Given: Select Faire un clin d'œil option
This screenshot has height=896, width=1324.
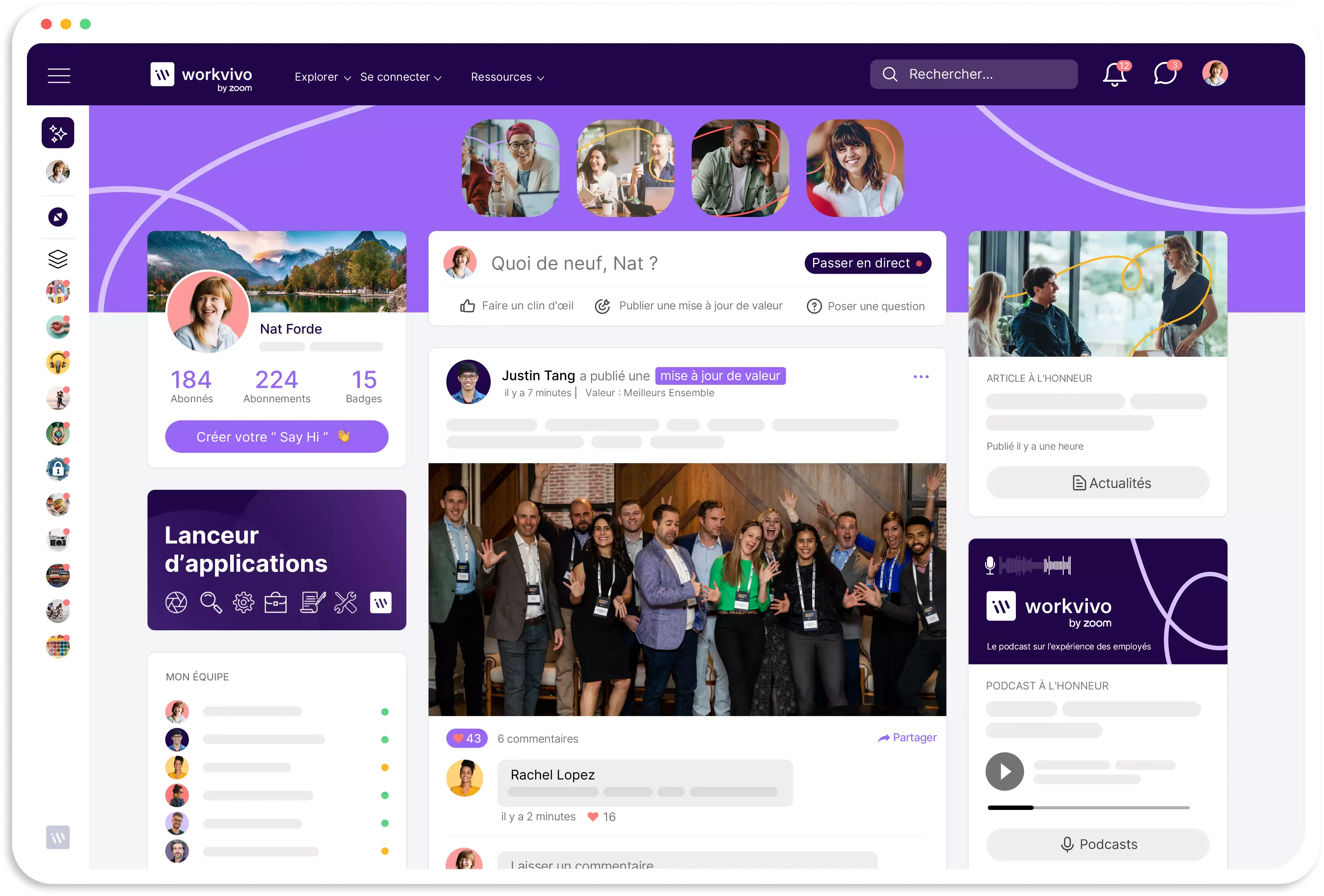Looking at the screenshot, I should (517, 306).
